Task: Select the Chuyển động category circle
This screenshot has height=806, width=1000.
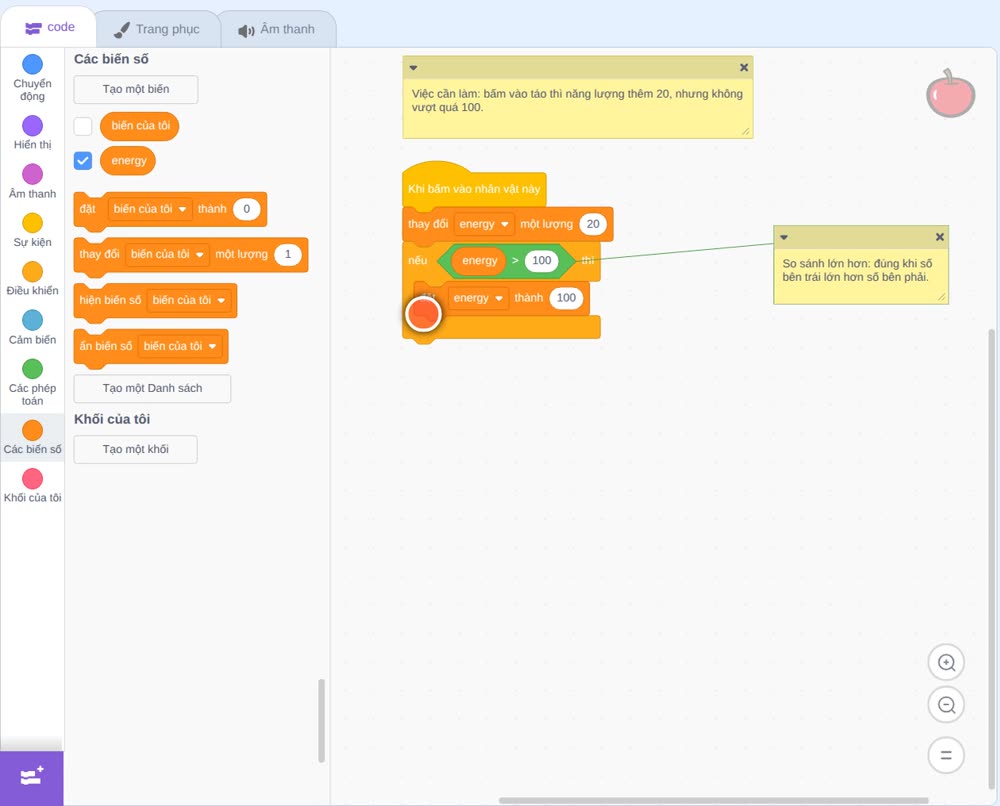Action: [33, 64]
